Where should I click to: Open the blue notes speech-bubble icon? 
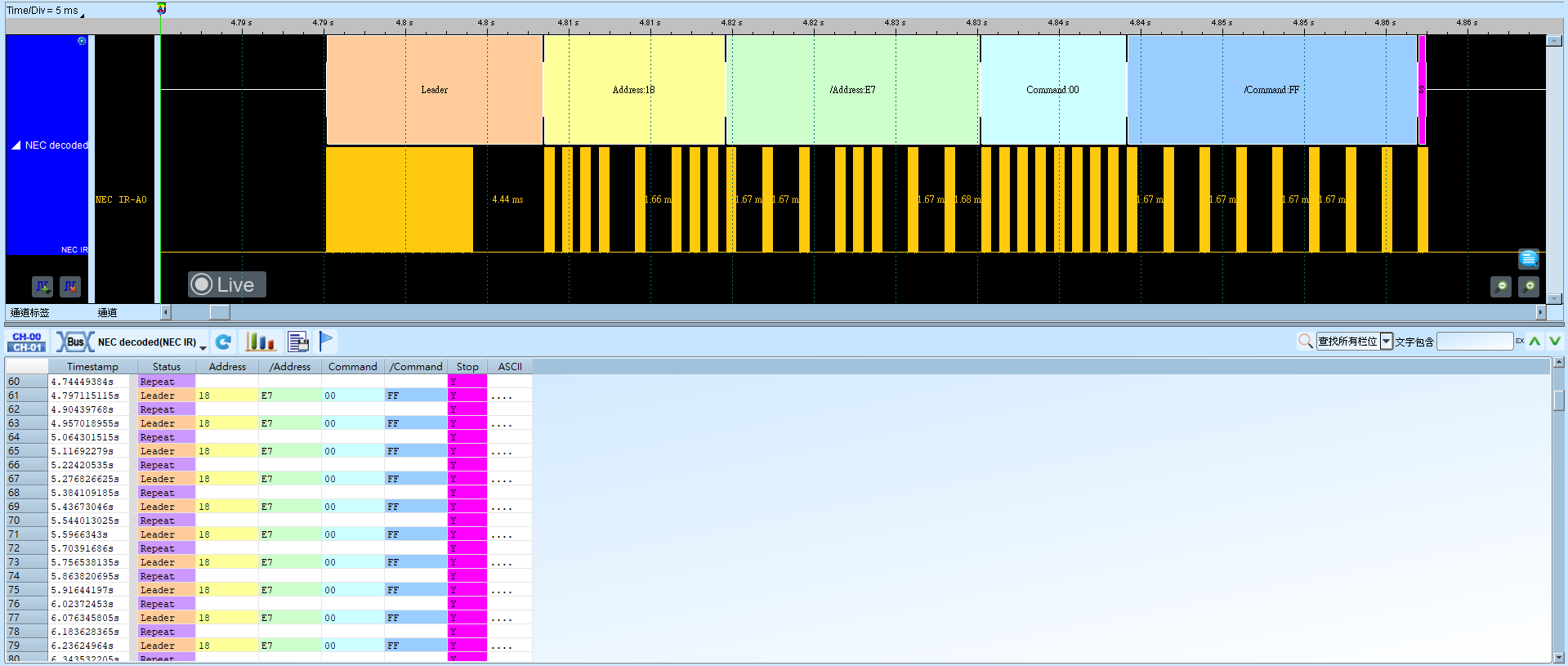1528,259
